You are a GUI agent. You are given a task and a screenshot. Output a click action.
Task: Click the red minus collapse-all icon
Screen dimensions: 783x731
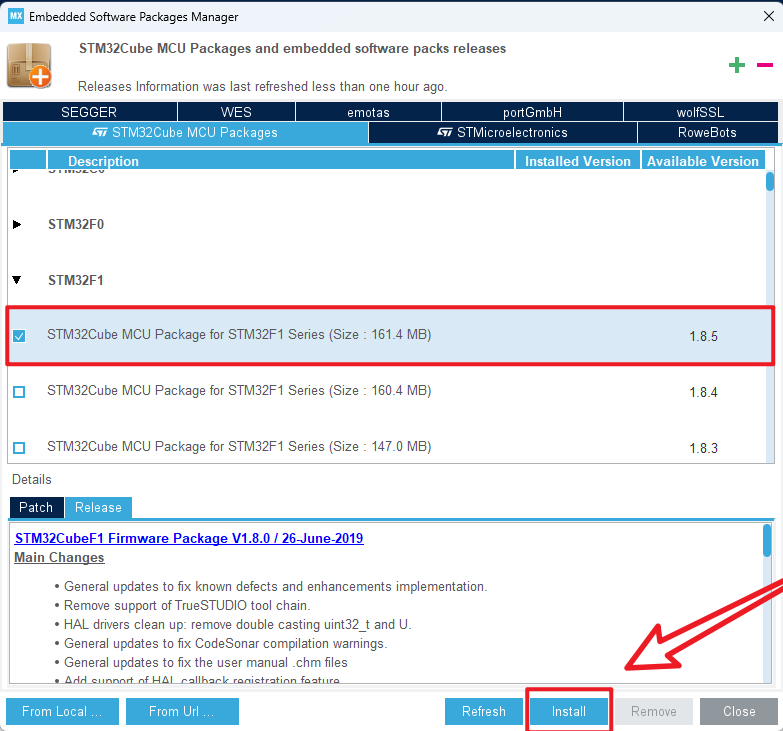pos(765,65)
